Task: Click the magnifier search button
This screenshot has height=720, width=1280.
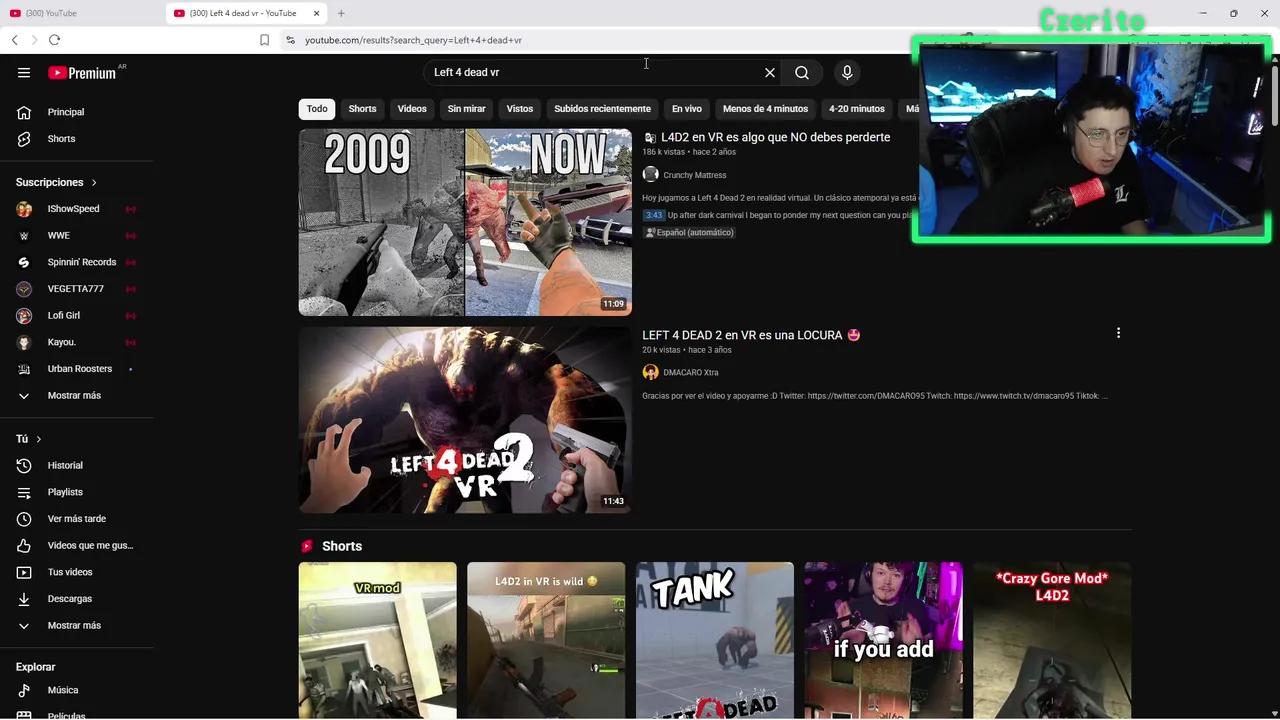Action: tap(802, 72)
